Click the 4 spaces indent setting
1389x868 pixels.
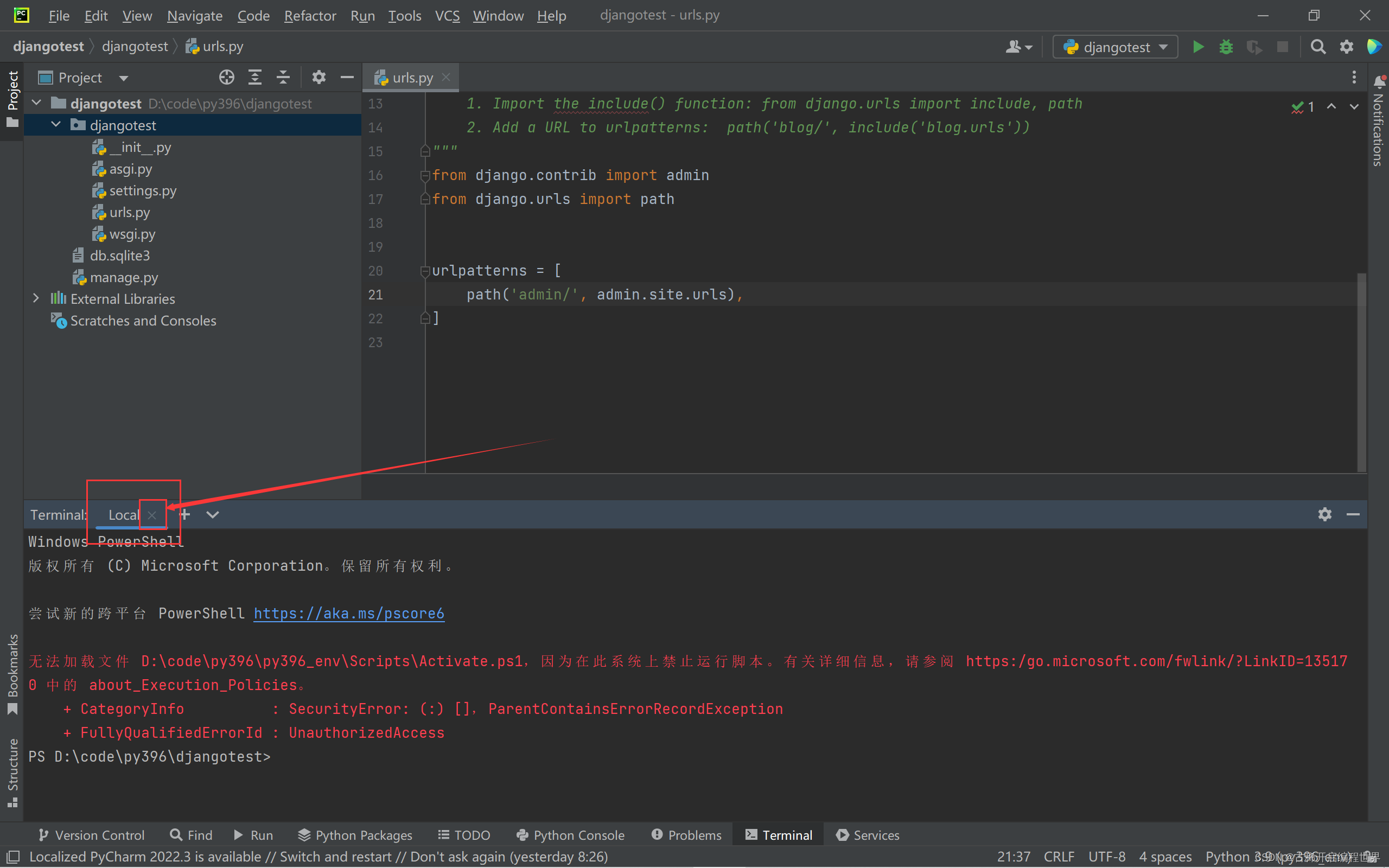[1165, 857]
